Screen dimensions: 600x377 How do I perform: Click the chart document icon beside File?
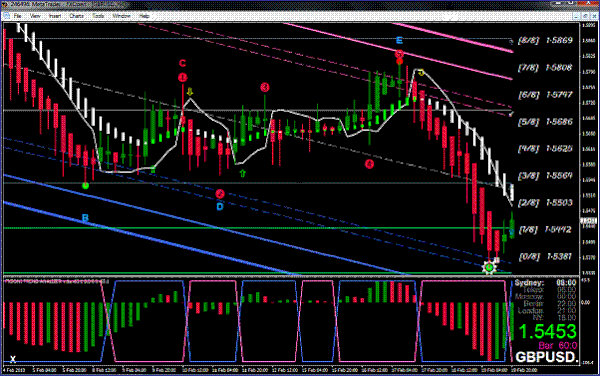(x=6, y=16)
